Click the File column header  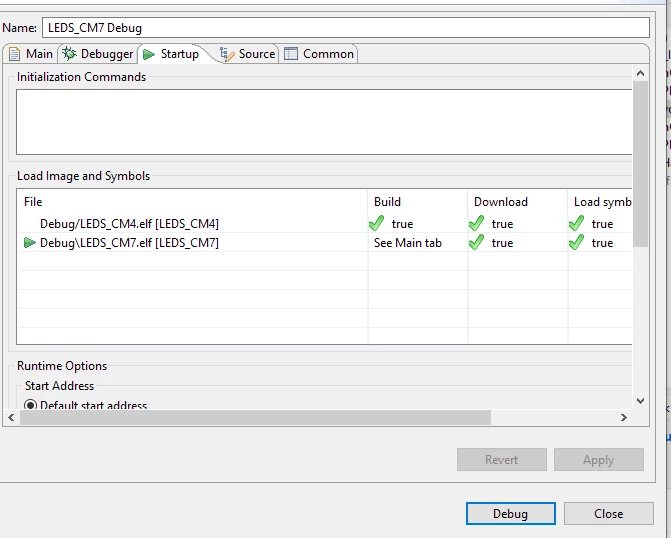(x=192, y=202)
